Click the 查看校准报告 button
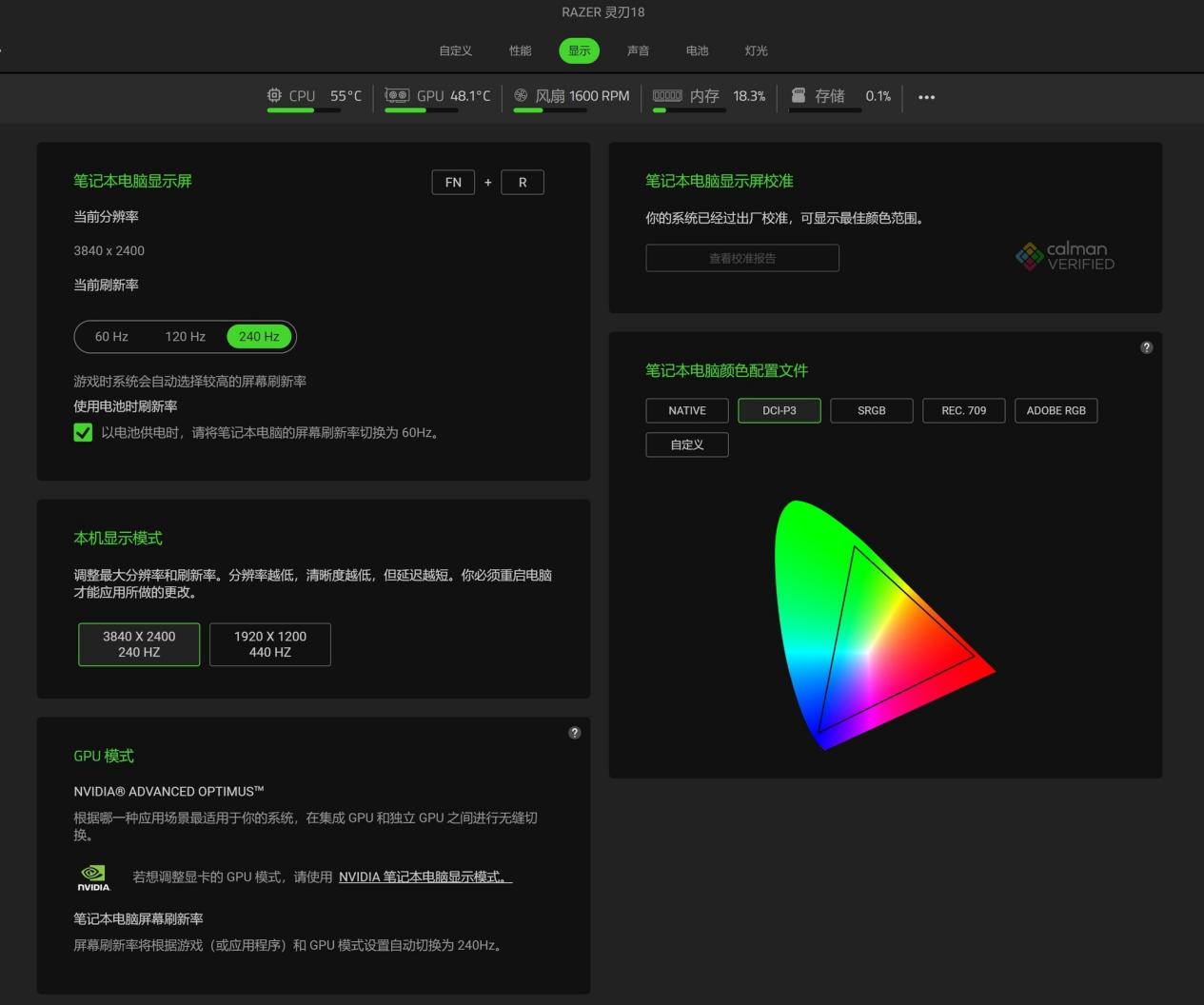This screenshot has width=1204, height=1005. click(x=742, y=258)
